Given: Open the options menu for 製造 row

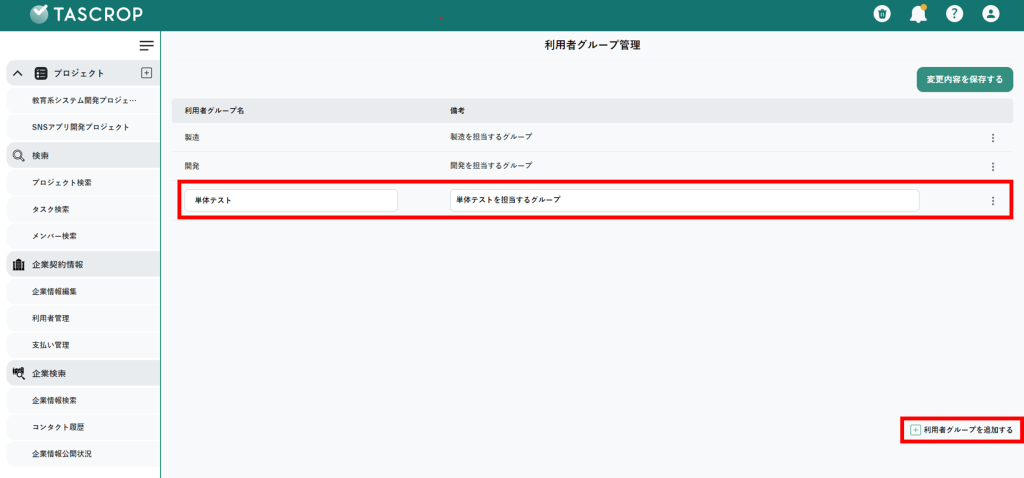Looking at the screenshot, I should tap(993, 138).
